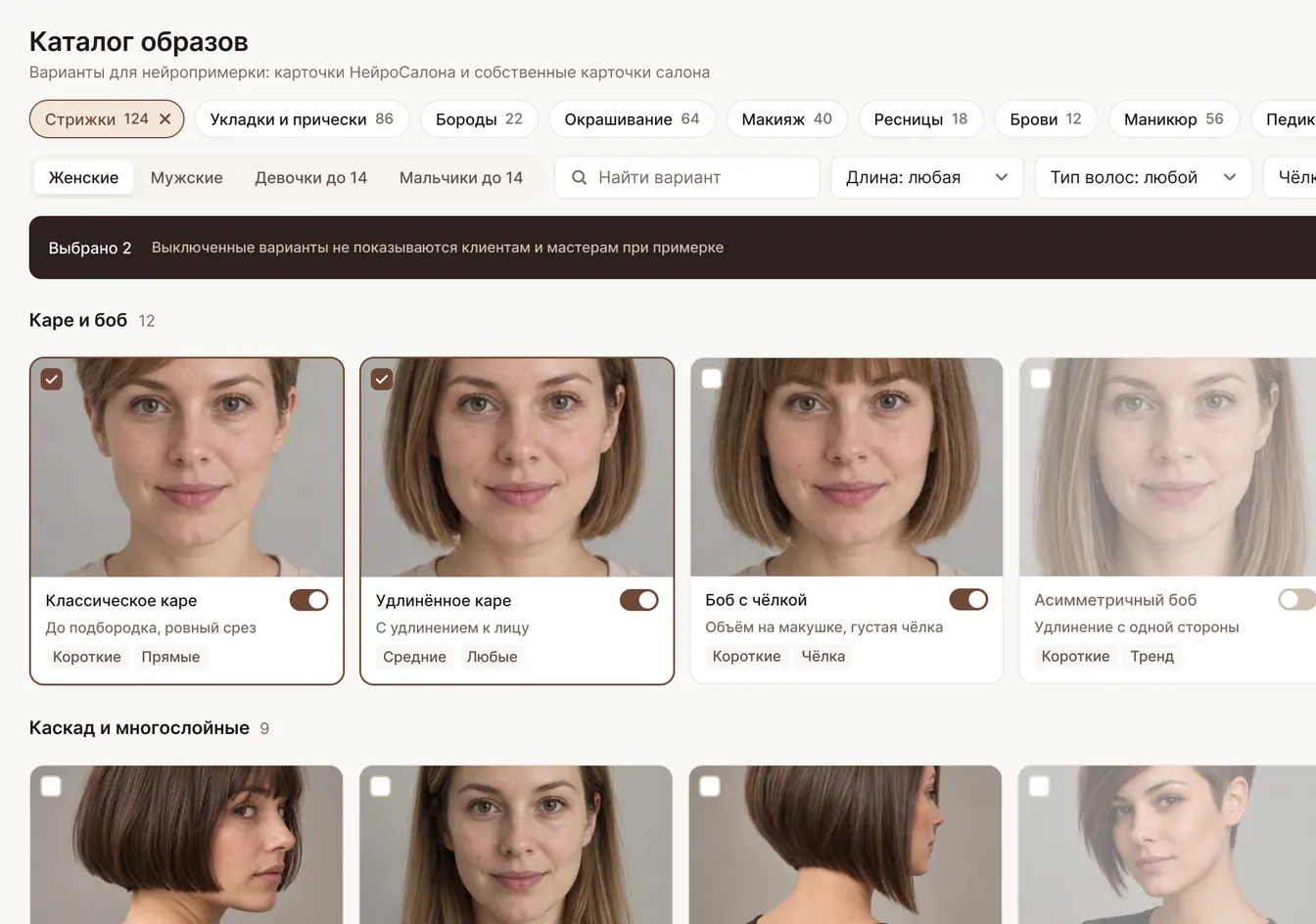Open the Классическое каре photo
This screenshot has width=1316, height=924.
coord(187,468)
